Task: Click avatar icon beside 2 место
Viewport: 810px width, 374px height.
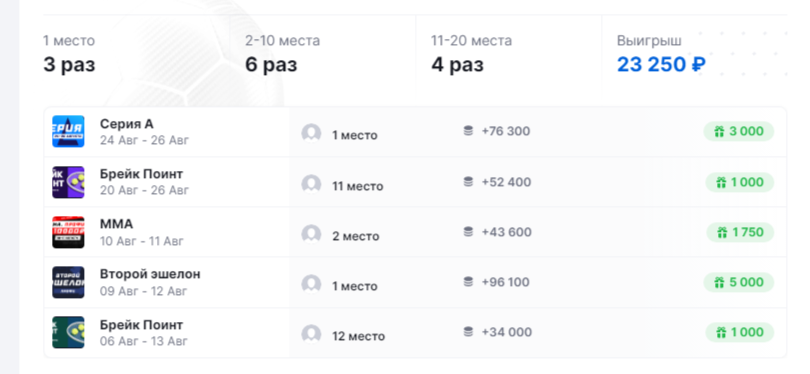Action: coord(311,235)
